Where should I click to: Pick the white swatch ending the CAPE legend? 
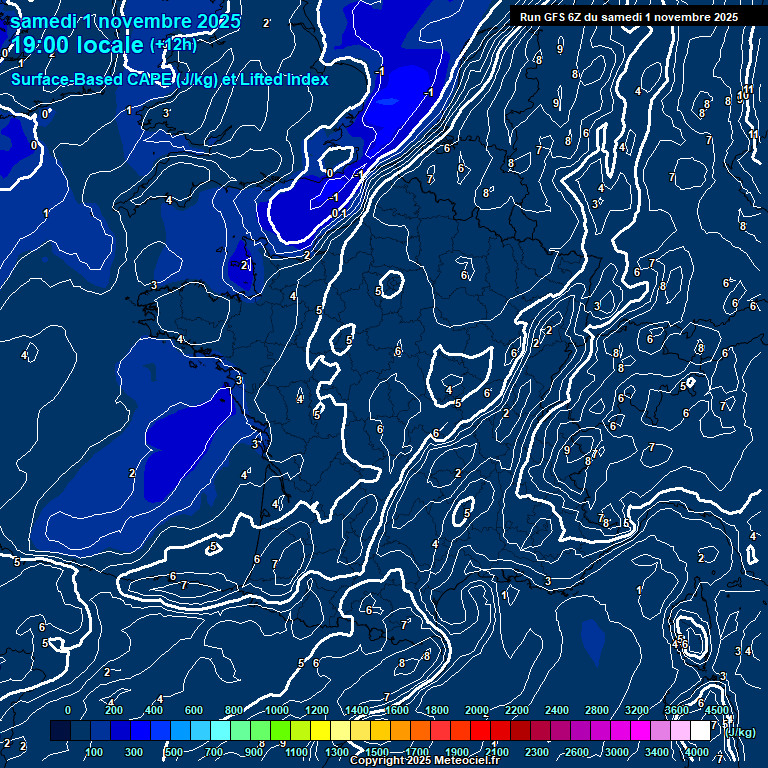[700, 730]
